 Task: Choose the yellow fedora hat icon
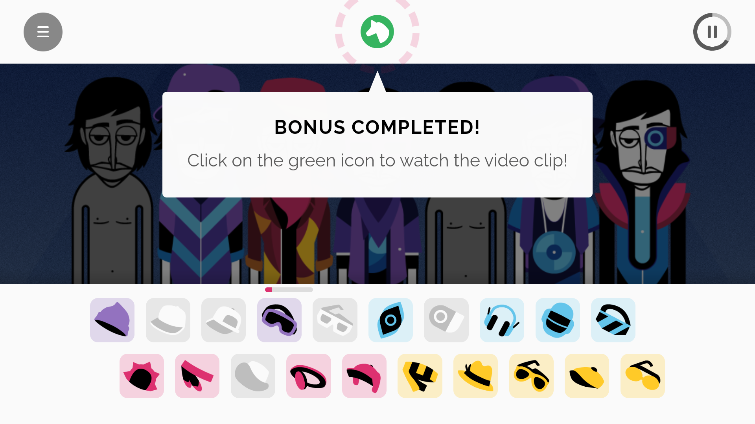(x=475, y=376)
